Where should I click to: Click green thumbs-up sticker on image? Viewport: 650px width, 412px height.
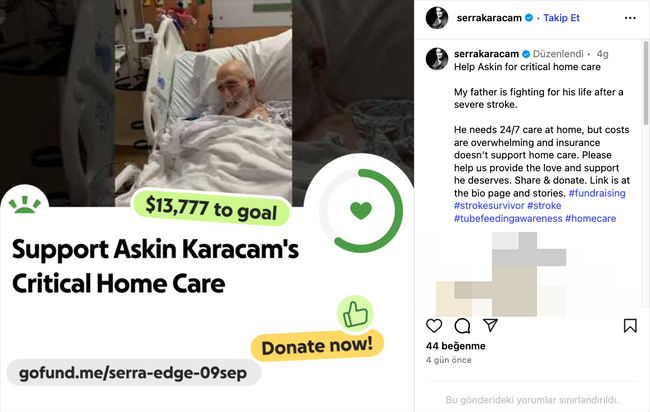[355, 313]
